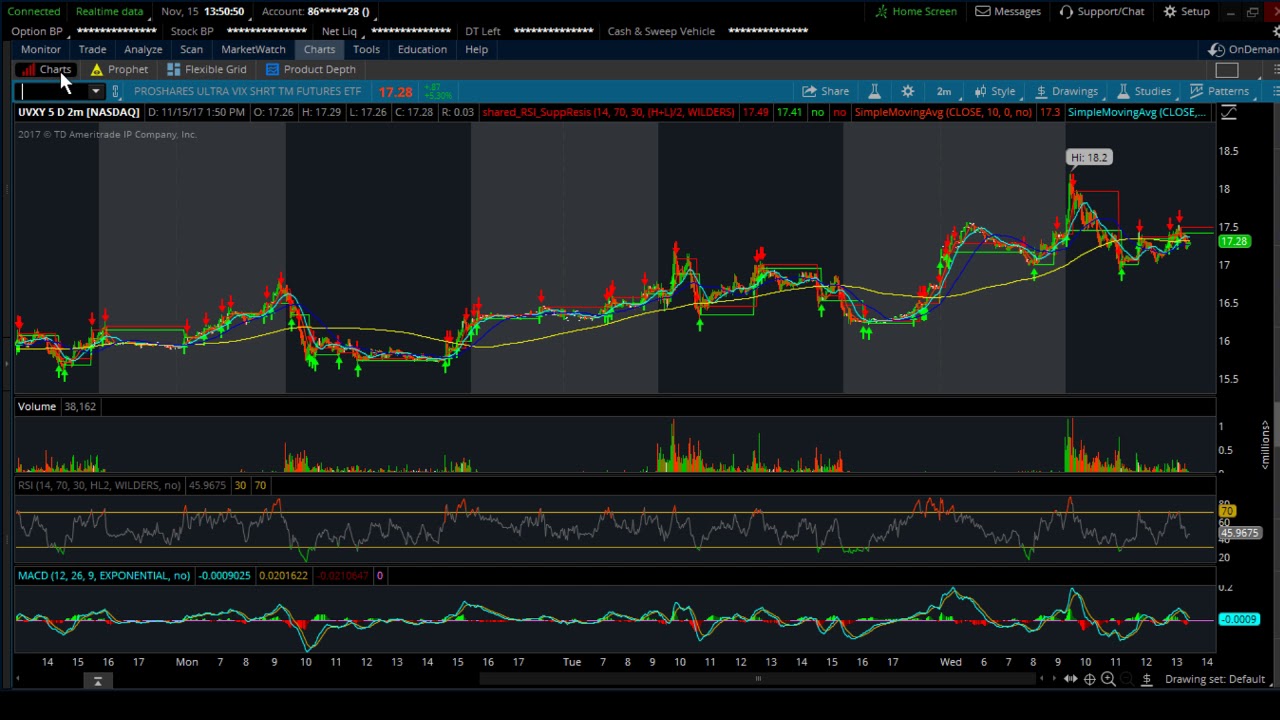
Task: Toggle the pan left-right arrows icon
Action: tap(1070, 679)
